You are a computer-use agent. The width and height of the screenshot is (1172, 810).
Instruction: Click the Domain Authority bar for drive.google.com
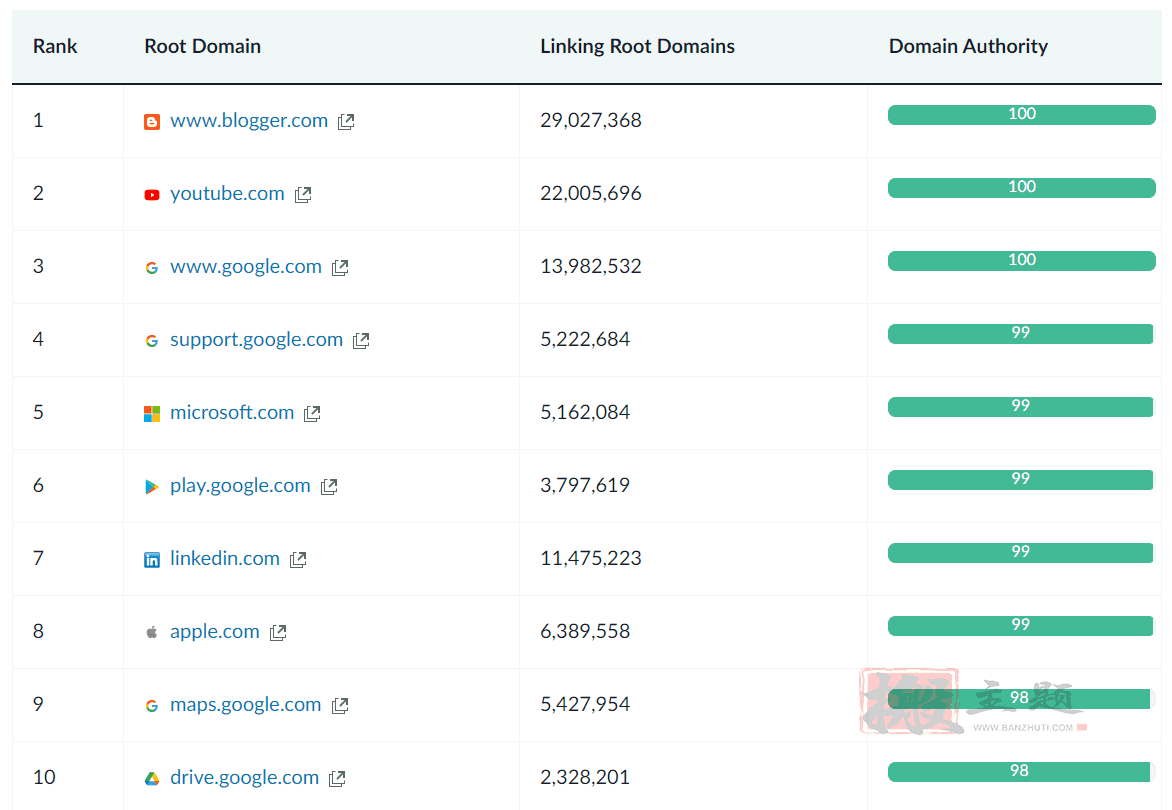point(1019,772)
